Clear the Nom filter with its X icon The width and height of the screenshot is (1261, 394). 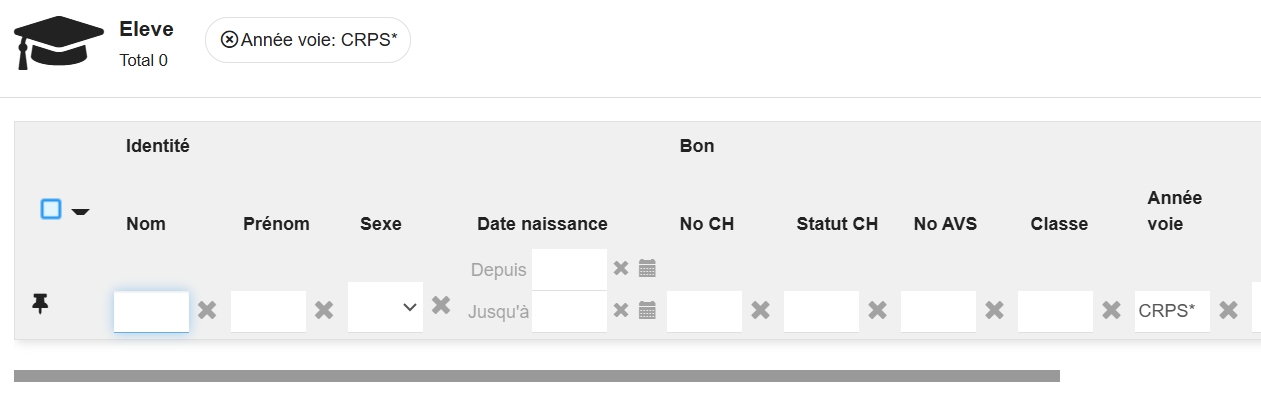click(207, 310)
